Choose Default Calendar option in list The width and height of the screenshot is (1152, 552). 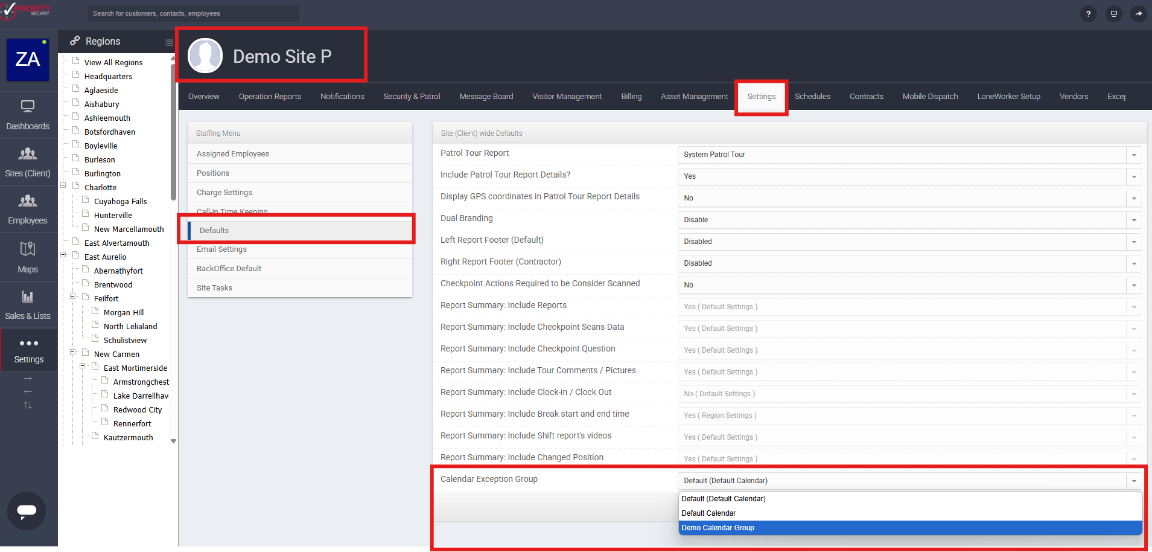[x=910, y=513]
